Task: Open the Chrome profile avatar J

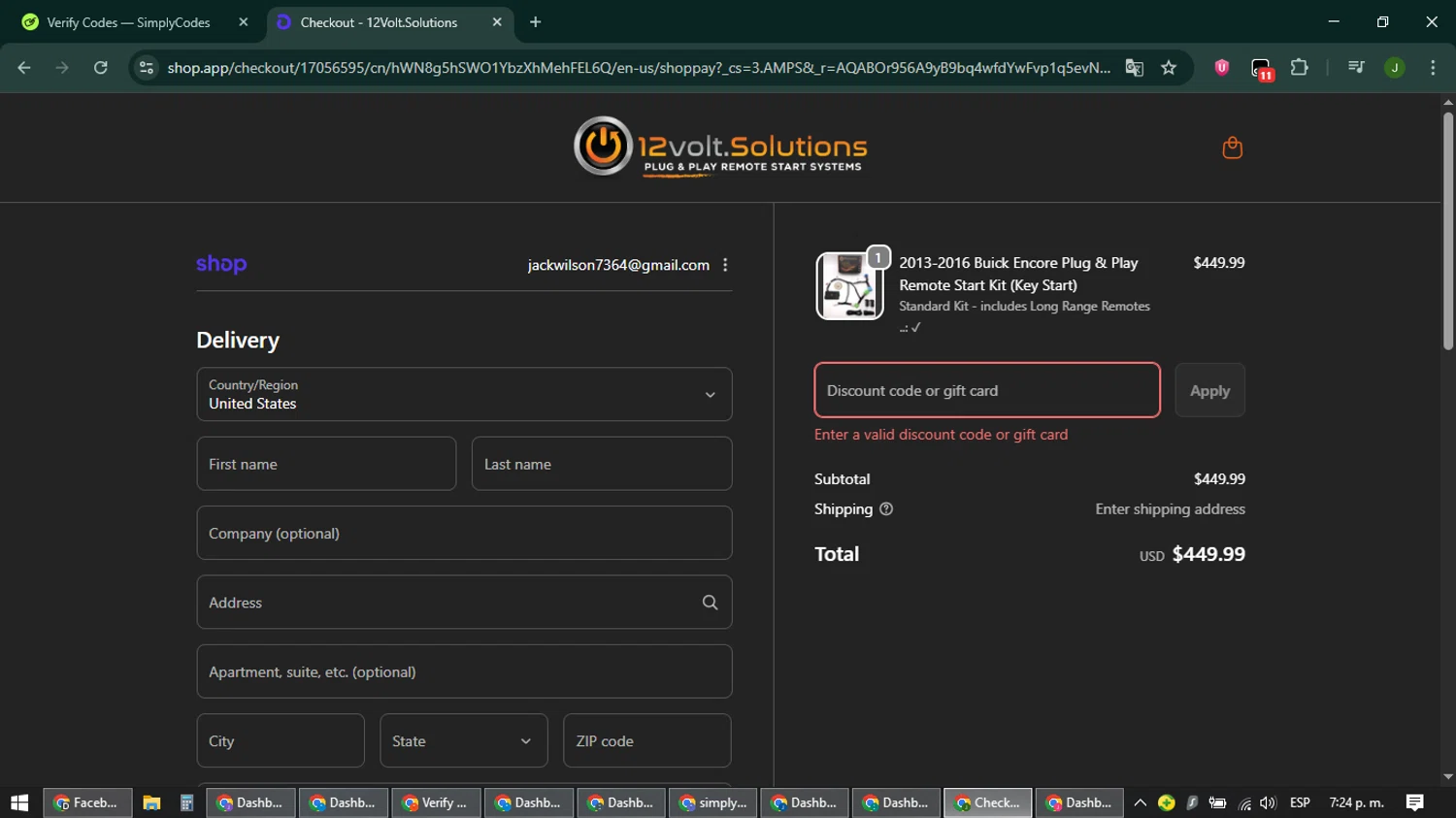Action: click(x=1394, y=67)
